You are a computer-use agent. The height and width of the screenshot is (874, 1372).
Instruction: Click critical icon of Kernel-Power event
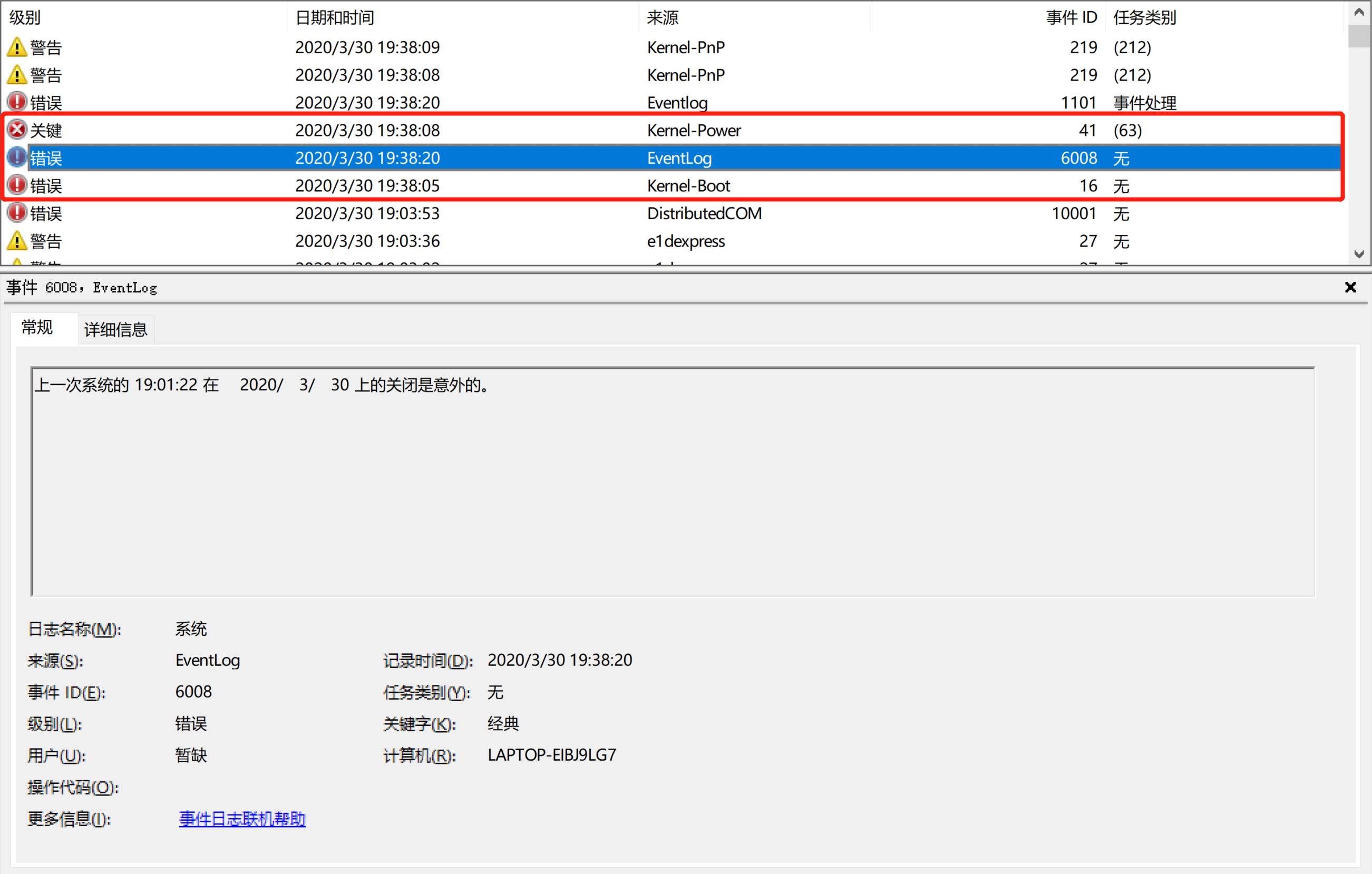click(x=16, y=130)
